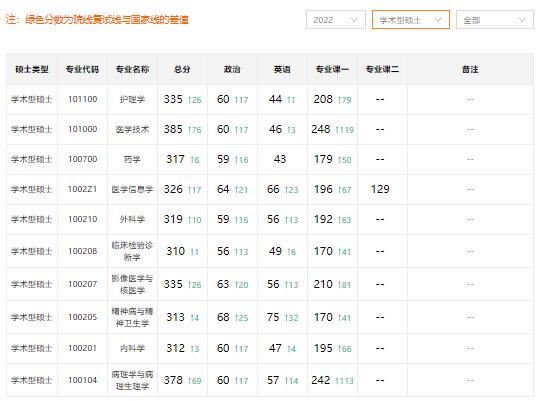Click the chevron arrow in 全部 selector
540x401 pixels.
point(522,20)
